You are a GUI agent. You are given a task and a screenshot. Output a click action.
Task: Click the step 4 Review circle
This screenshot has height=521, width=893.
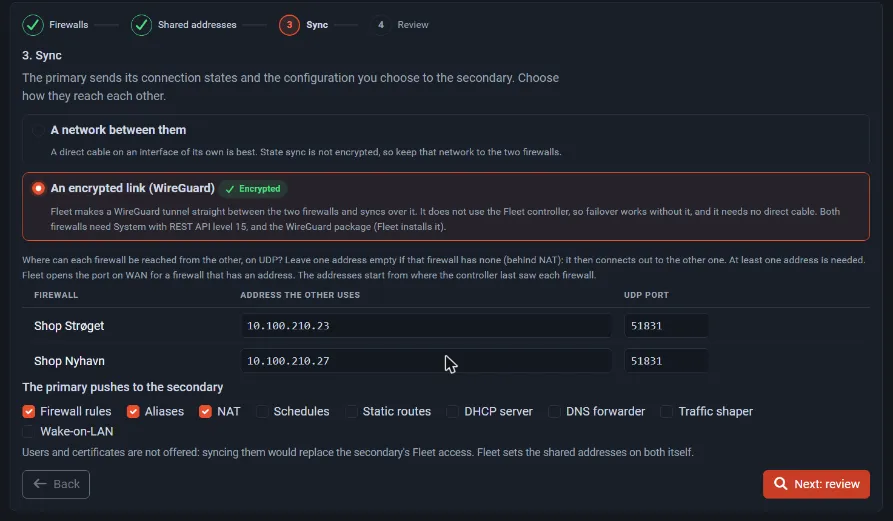point(381,25)
